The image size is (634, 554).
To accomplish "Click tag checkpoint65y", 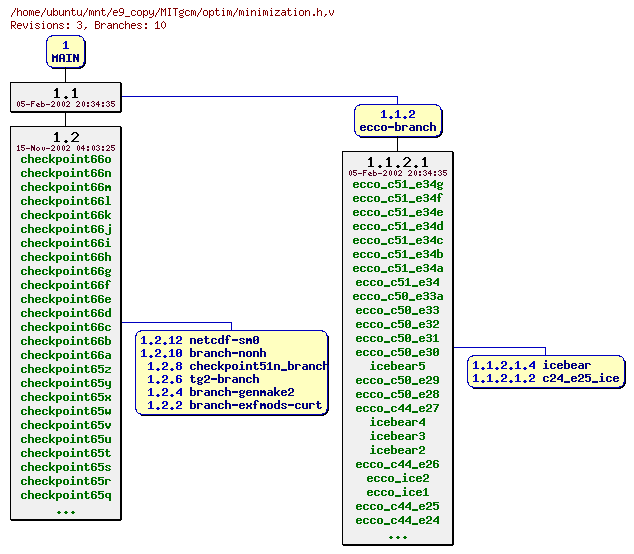I will click(x=66, y=383).
